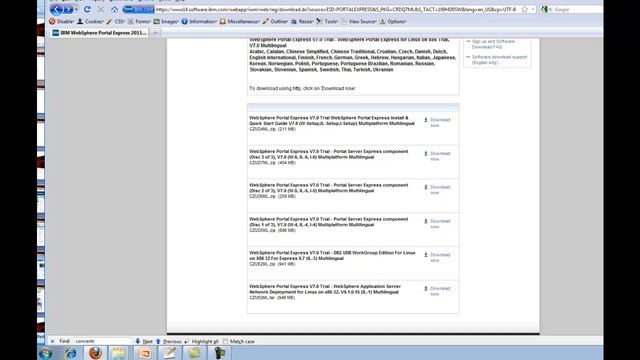Open the CSS developer menu
The height and width of the screenshot is (360, 640).
116,21
